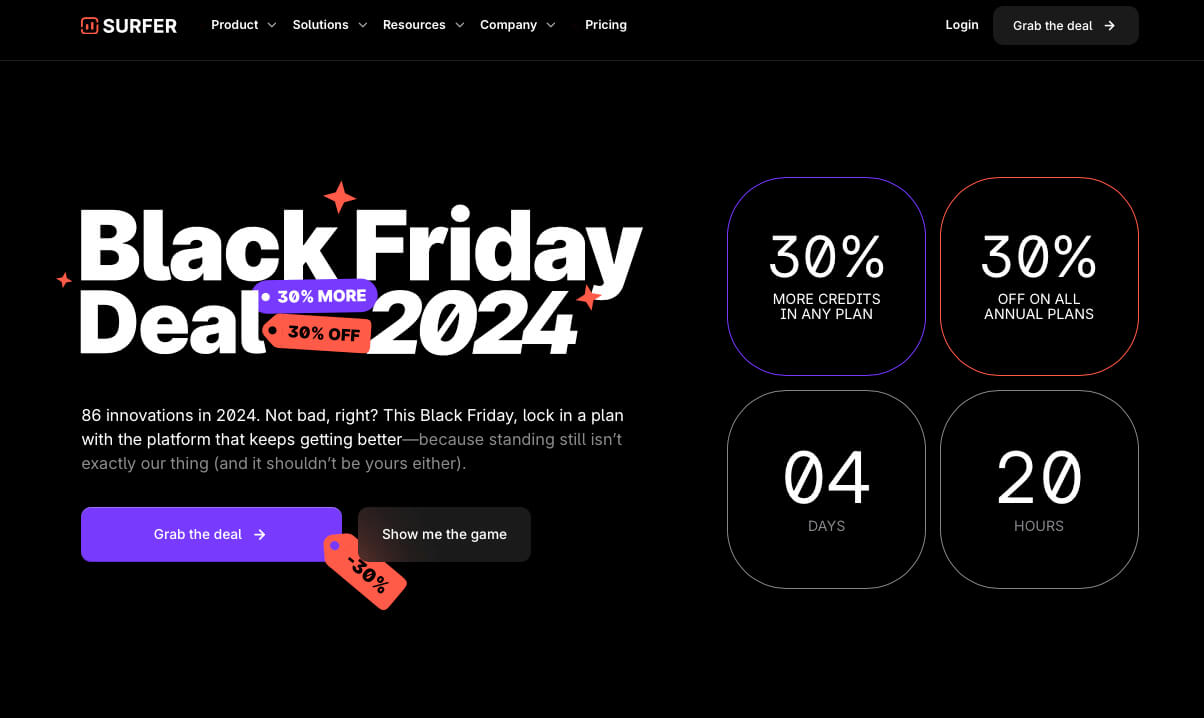The height and width of the screenshot is (718, 1204).
Task: Click the purple 30% MORE badge
Action: 315,296
